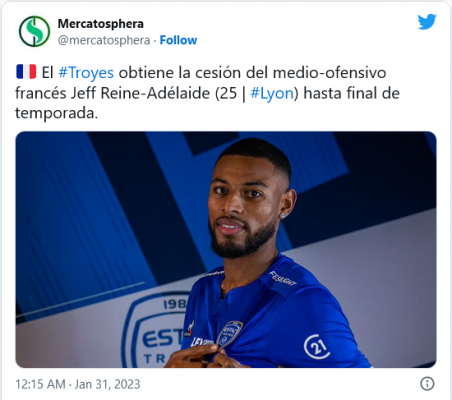
Task: Click the player's face in the photo
Action: tap(243, 207)
